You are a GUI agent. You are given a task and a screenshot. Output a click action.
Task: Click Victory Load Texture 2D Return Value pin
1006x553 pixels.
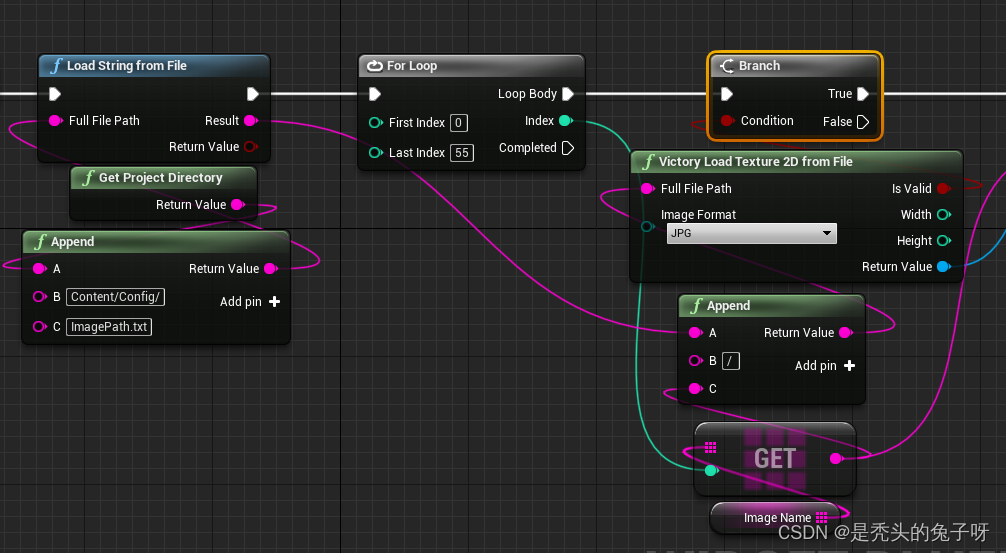tap(944, 267)
